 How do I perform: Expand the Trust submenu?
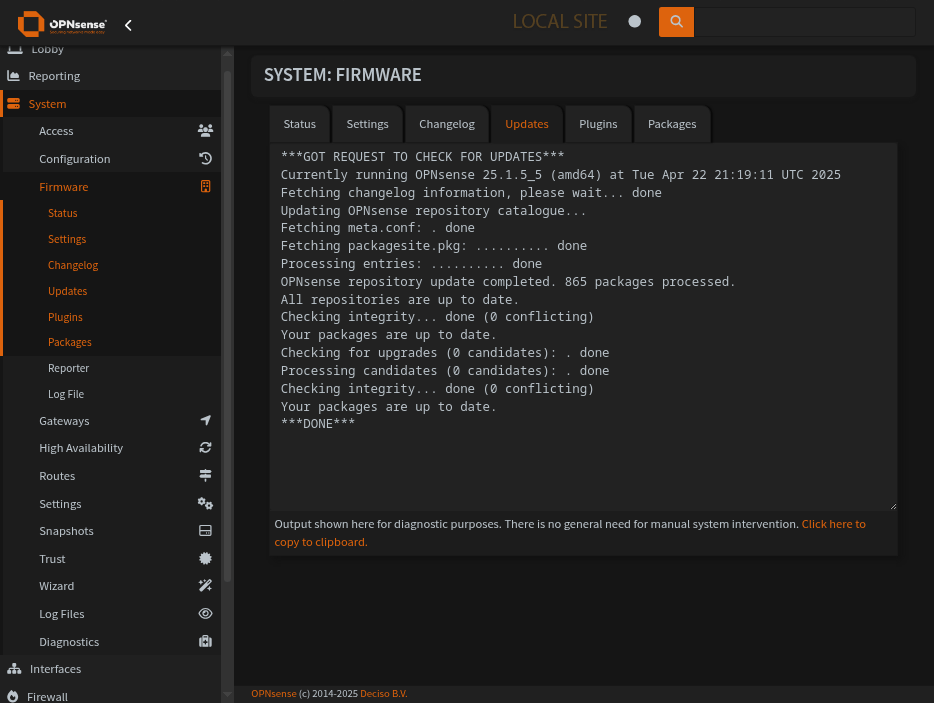click(x=112, y=559)
